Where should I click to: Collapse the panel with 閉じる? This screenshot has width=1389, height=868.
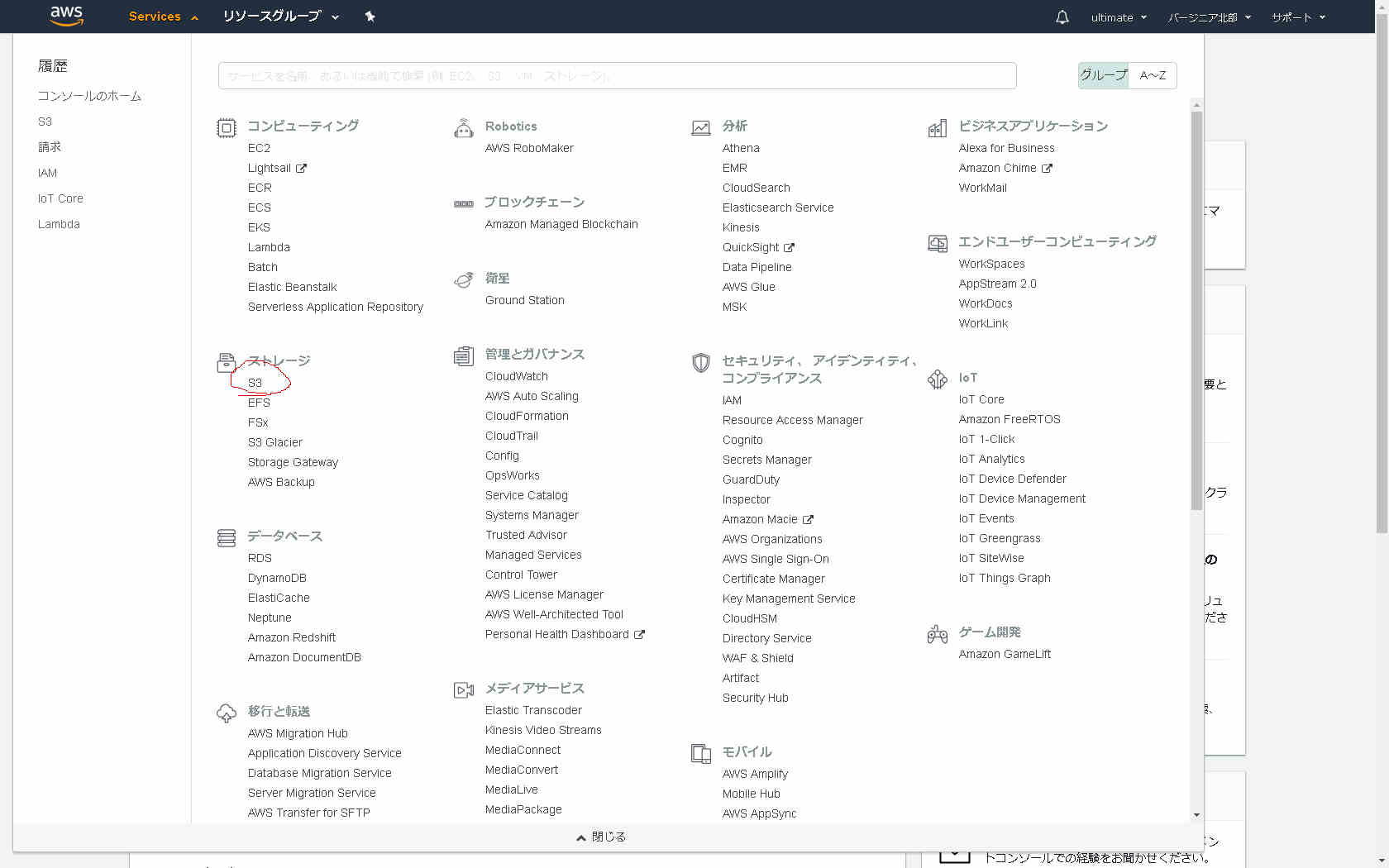coord(601,837)
